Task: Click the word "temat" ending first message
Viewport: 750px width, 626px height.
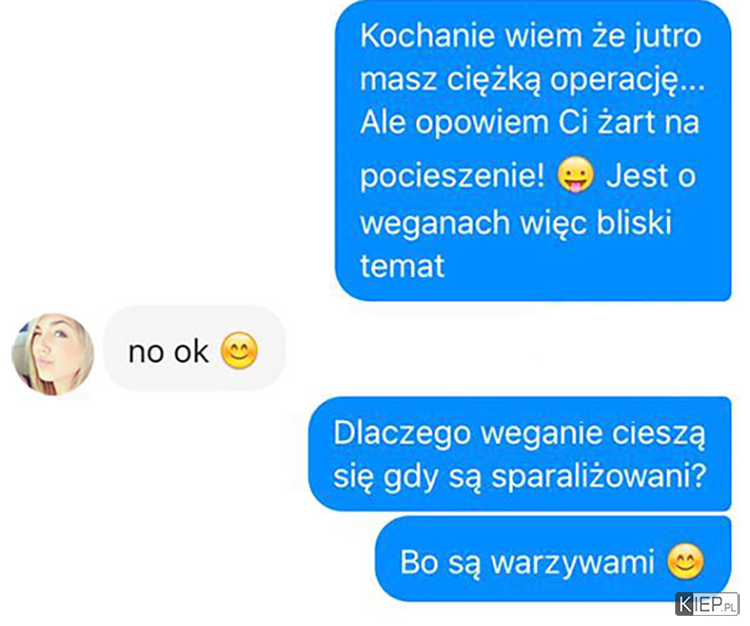Action: pyautogui.click(x=402, y=266)
